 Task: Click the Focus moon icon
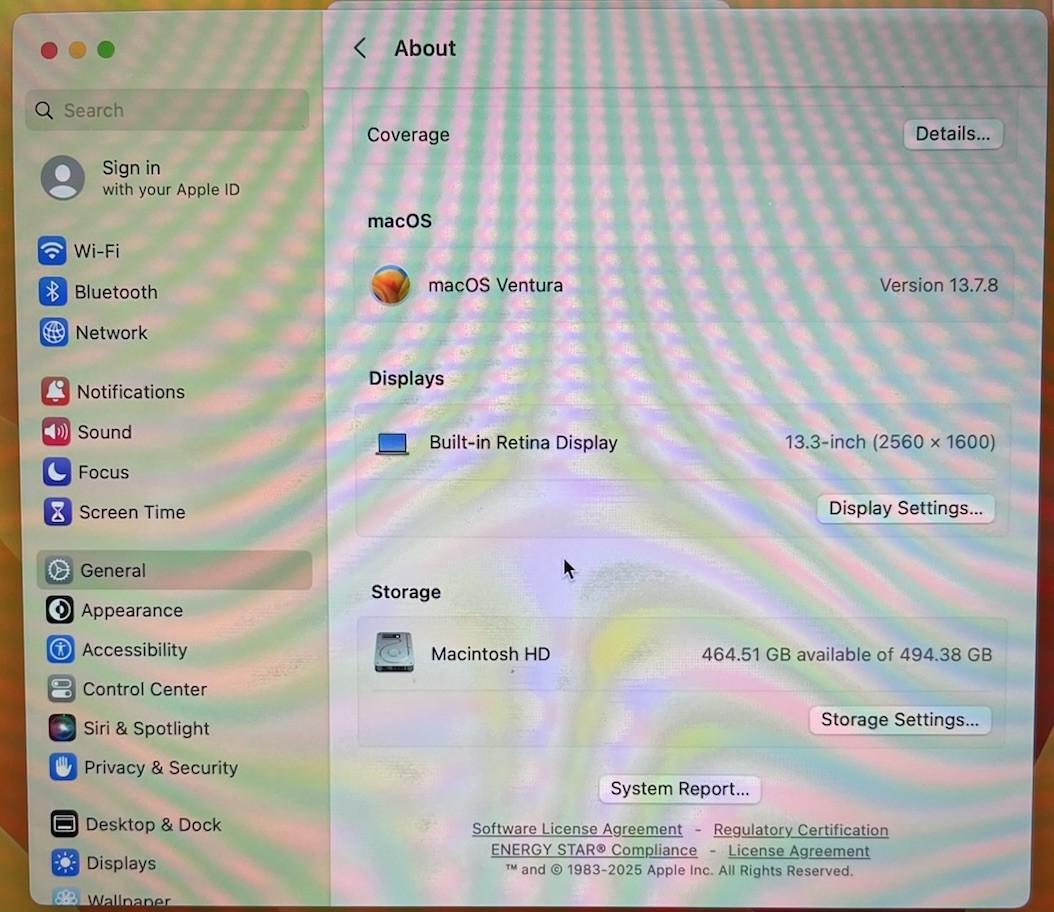tap(56, 472)
